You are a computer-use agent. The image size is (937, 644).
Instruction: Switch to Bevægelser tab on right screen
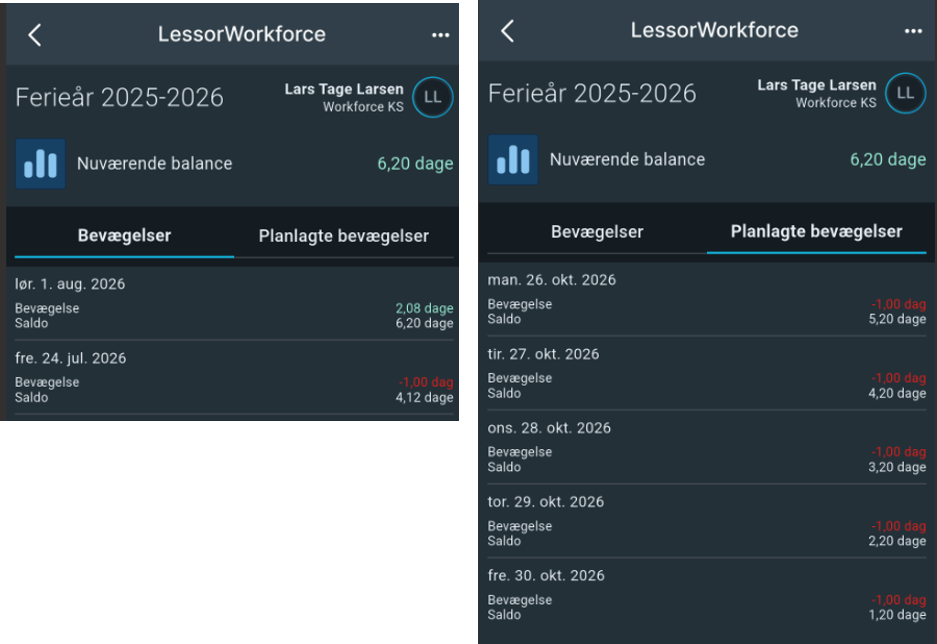tap(597, 232)
